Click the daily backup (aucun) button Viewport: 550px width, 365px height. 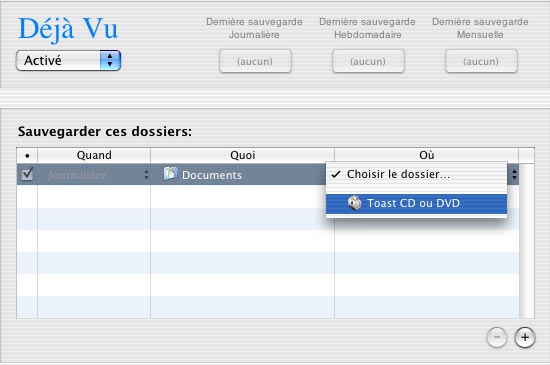point(255,61)
